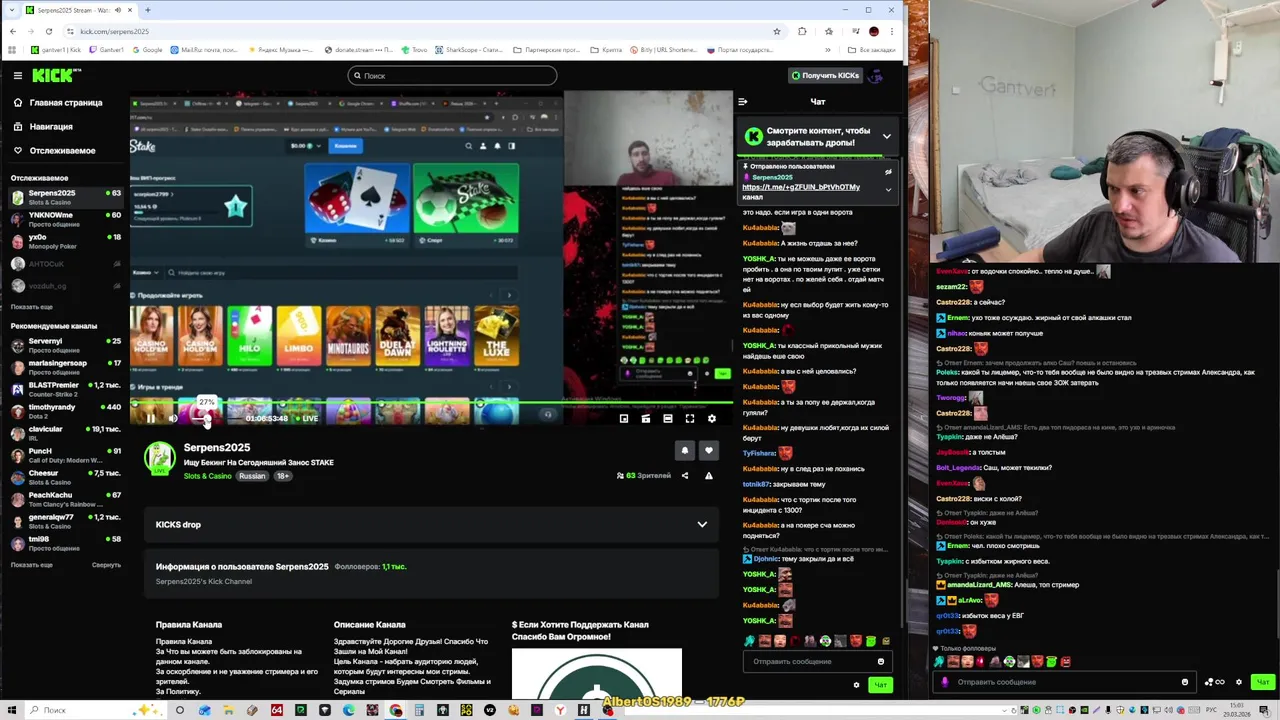Screen dimensions: 1280x720
Task: Share the stream via share icon
Action: [x=685, y=476]
